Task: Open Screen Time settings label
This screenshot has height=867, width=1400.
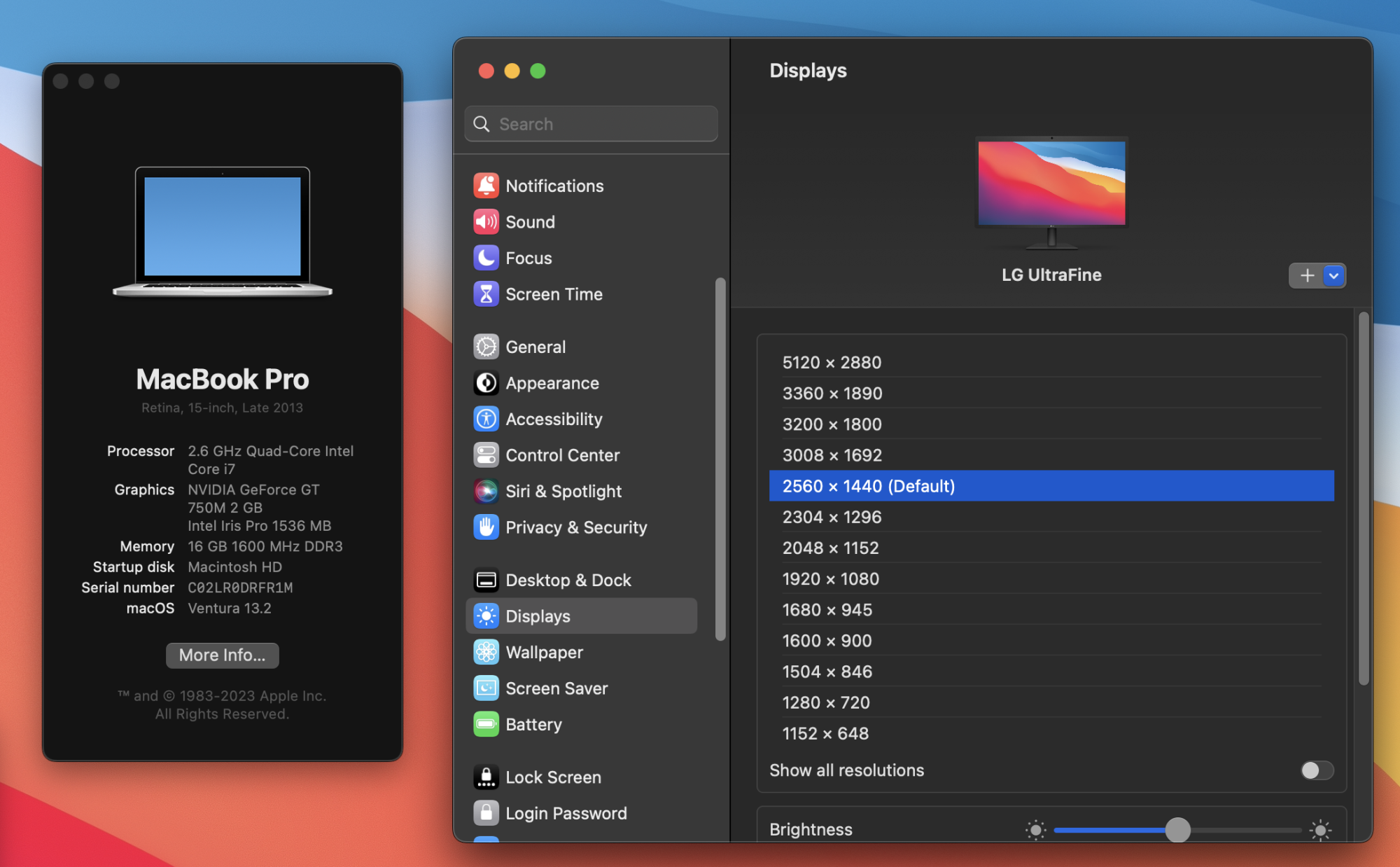Action: [554, 294]
